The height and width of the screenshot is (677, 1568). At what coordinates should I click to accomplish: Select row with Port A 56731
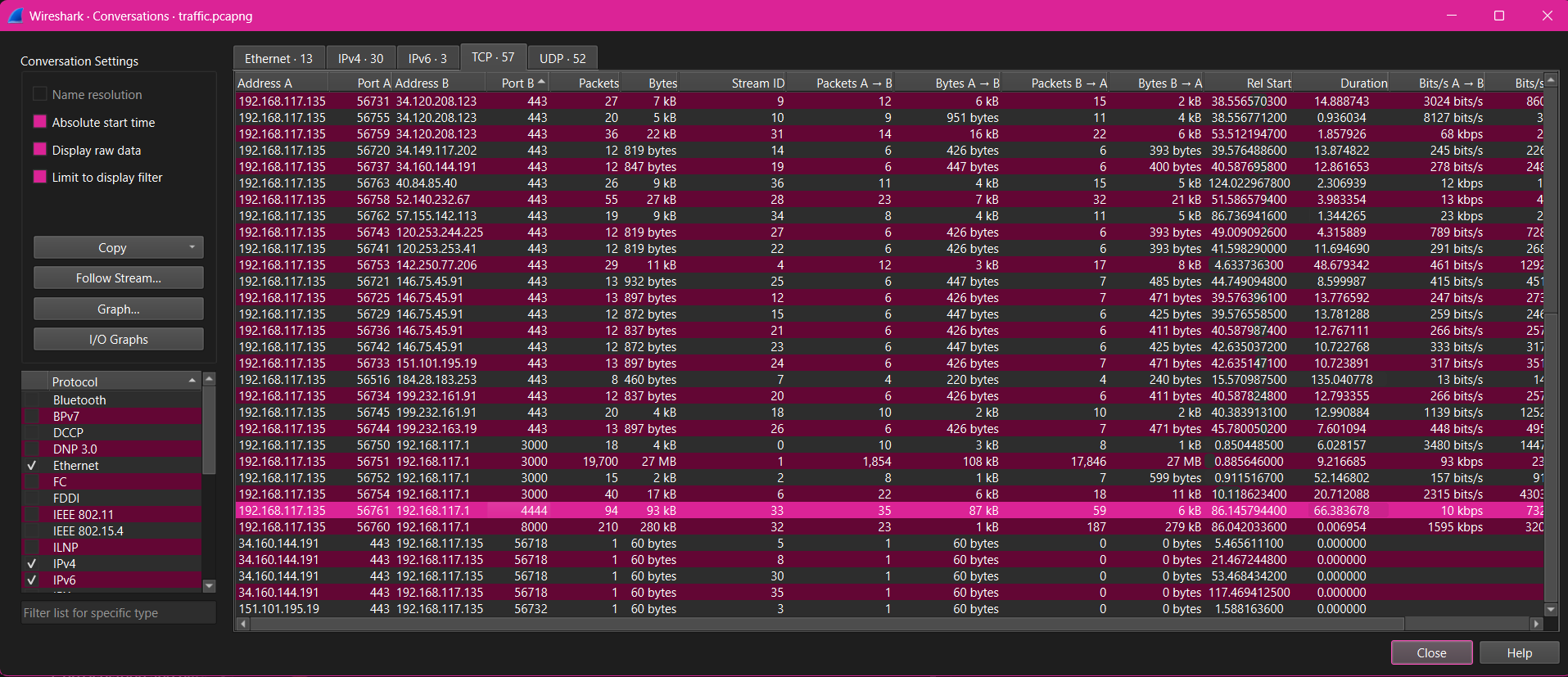coord(889,101)
